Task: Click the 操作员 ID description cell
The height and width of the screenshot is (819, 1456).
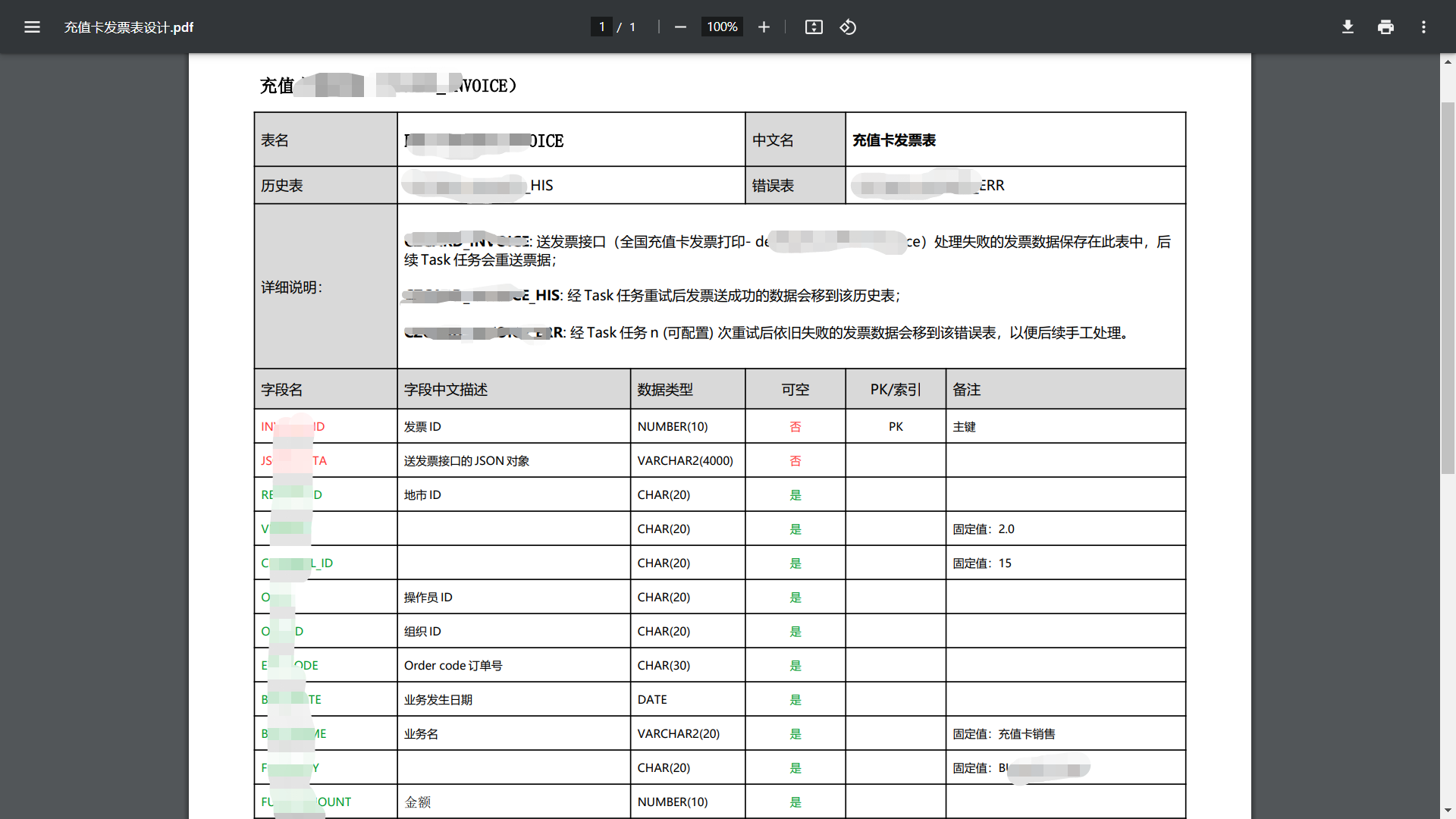Action: click(x=514, y=598)
